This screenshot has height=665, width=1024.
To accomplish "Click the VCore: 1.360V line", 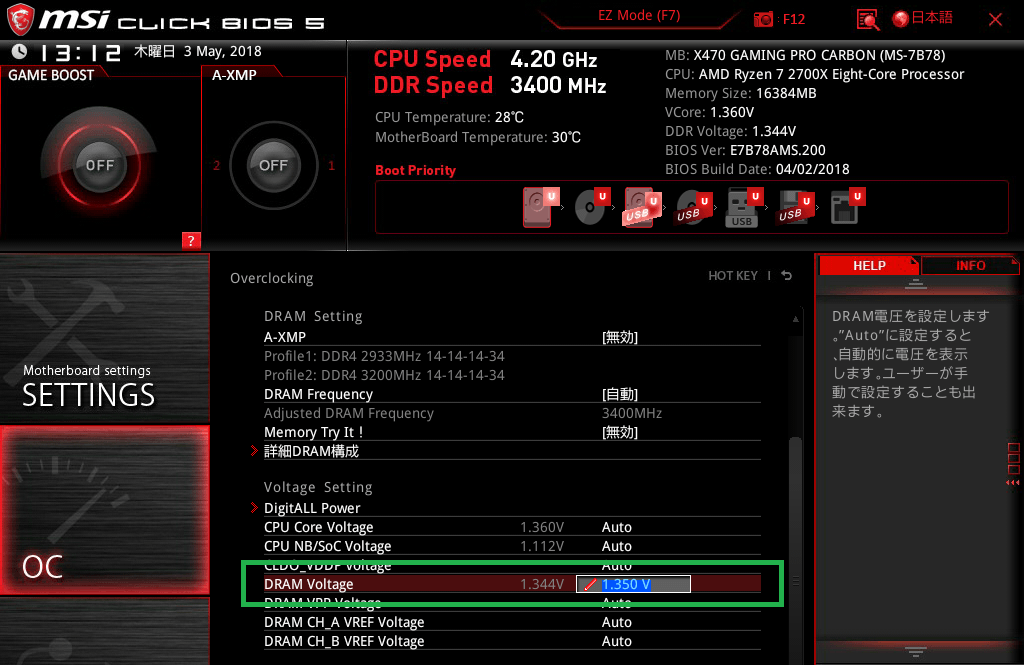I will coord(709,112).
